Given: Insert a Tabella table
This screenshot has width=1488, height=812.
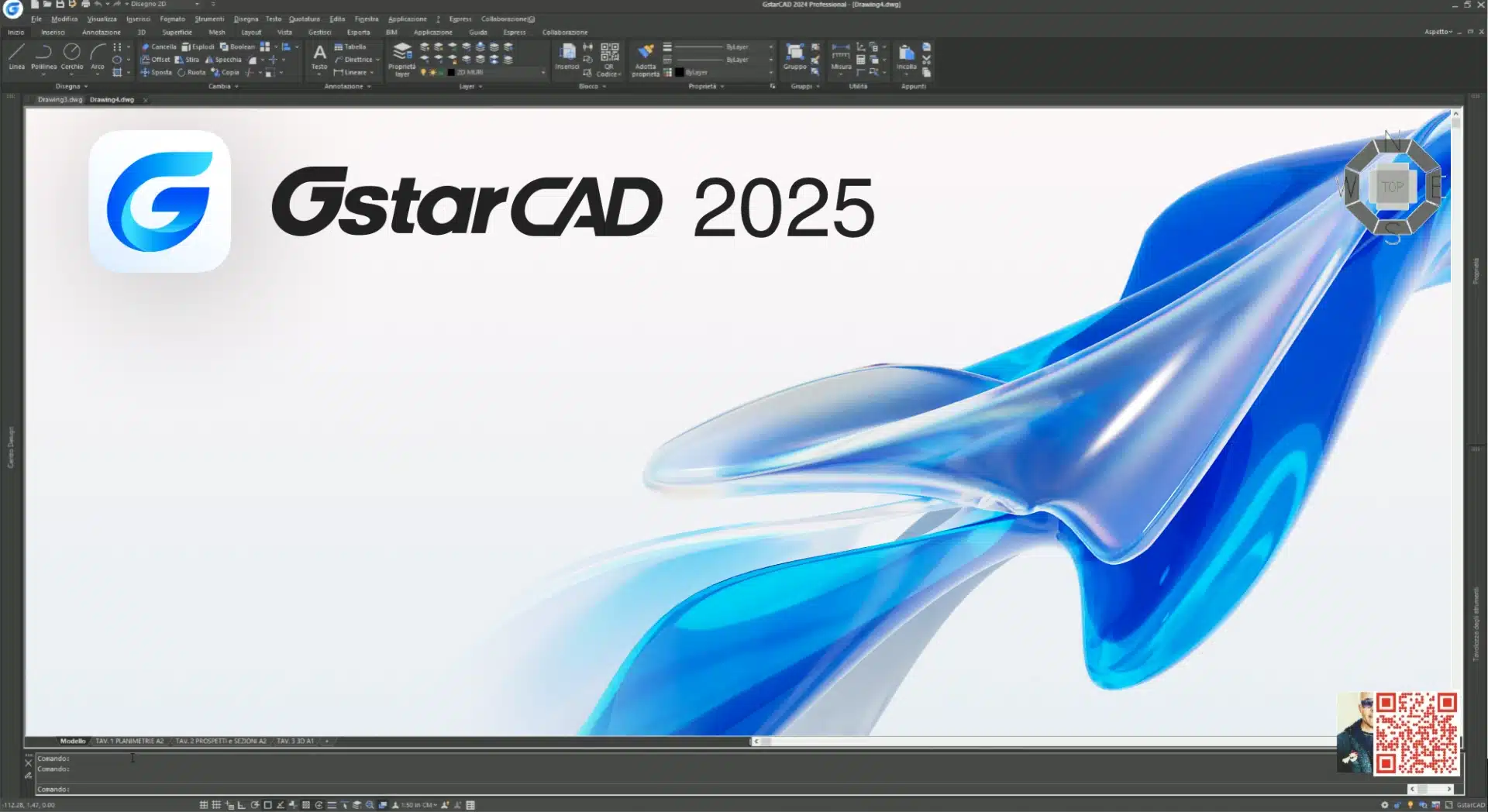Looking at the screenshot, I should 350,46.
